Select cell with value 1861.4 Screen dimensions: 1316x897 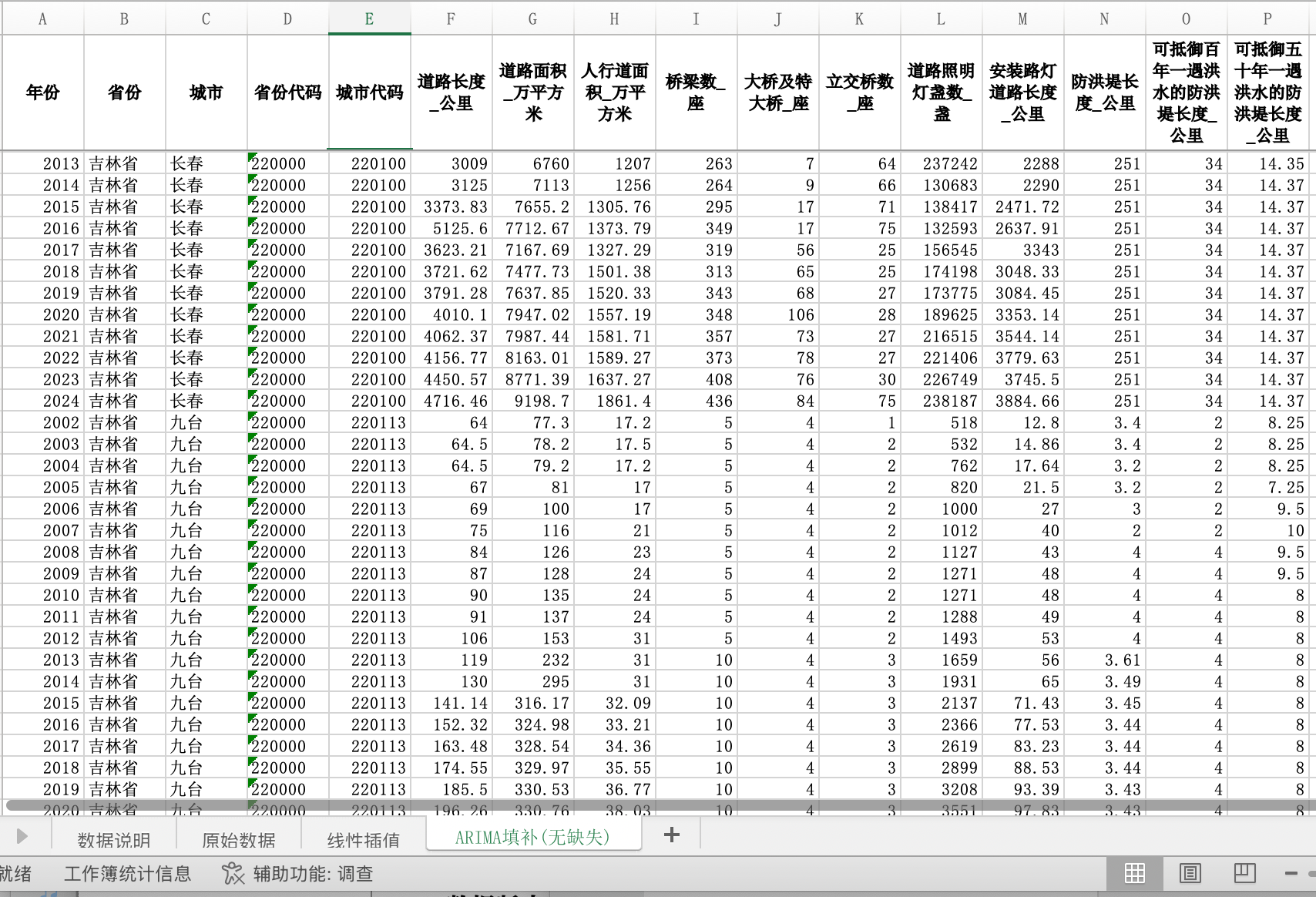pyautogui.click(x=615, y=401)
